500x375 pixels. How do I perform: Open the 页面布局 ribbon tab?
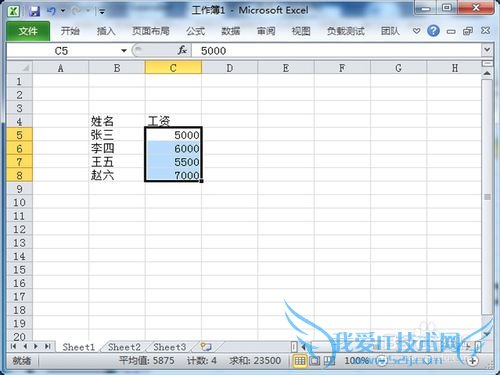point(151,31)
